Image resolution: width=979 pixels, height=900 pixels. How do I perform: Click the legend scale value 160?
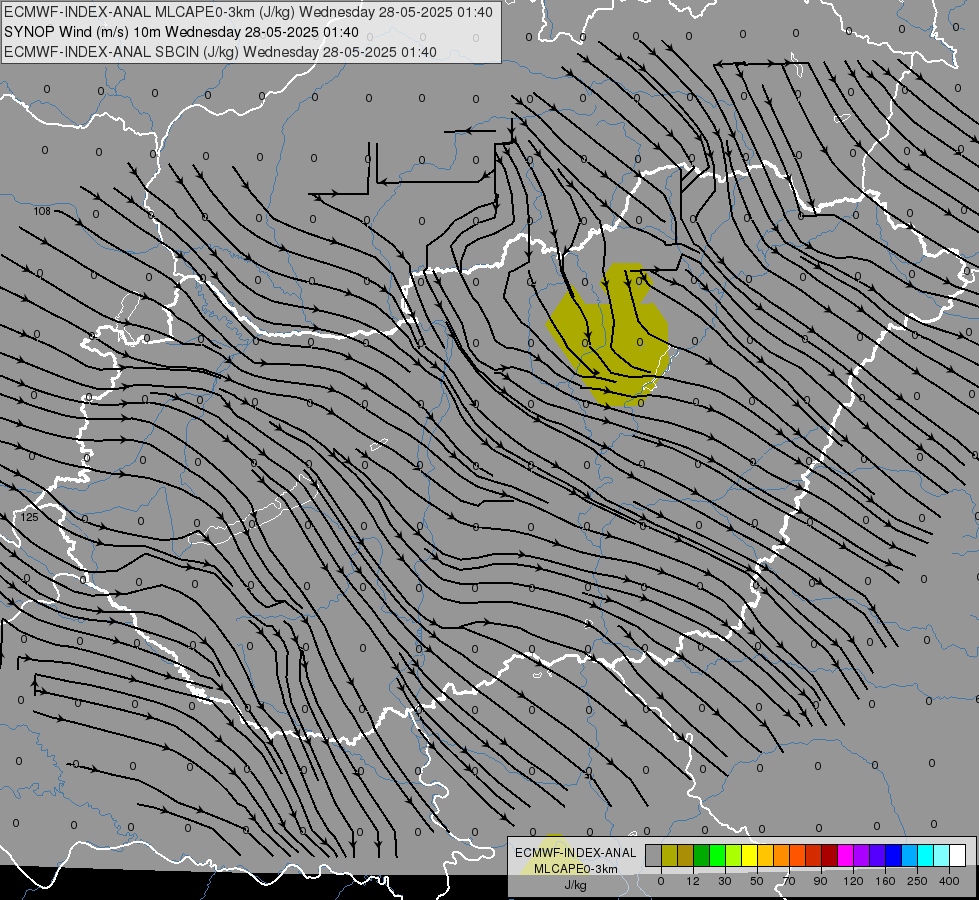[885, 881]
